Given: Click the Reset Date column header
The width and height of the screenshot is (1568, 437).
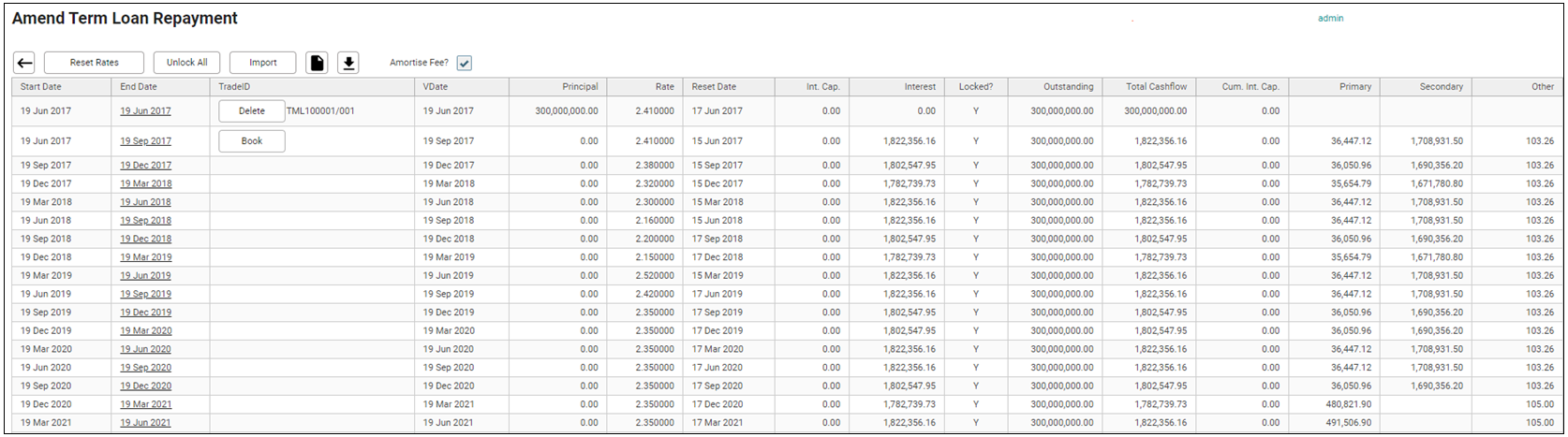Looking at the screenshot, I should point(714,87).
